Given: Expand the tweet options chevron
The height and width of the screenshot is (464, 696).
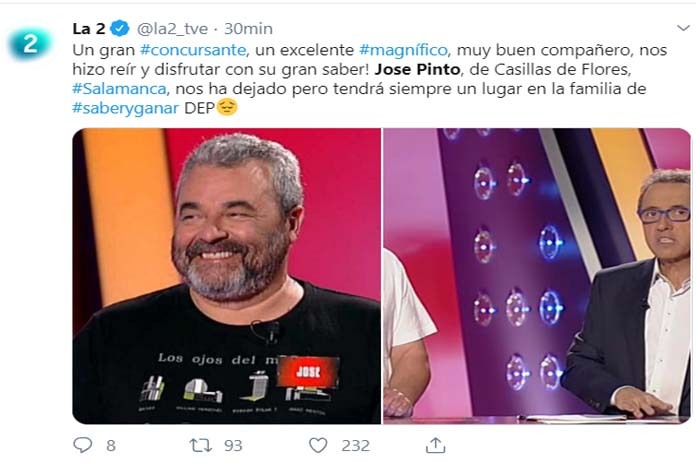Looking at the screenshot, I should (x=684, y=28).
